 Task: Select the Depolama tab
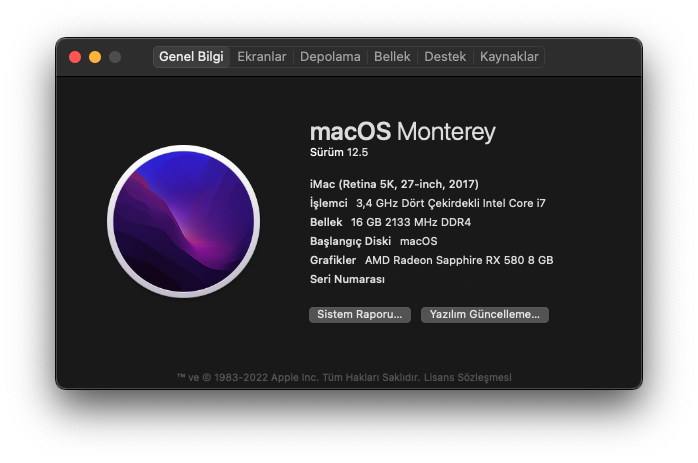(x=330, y=57)
